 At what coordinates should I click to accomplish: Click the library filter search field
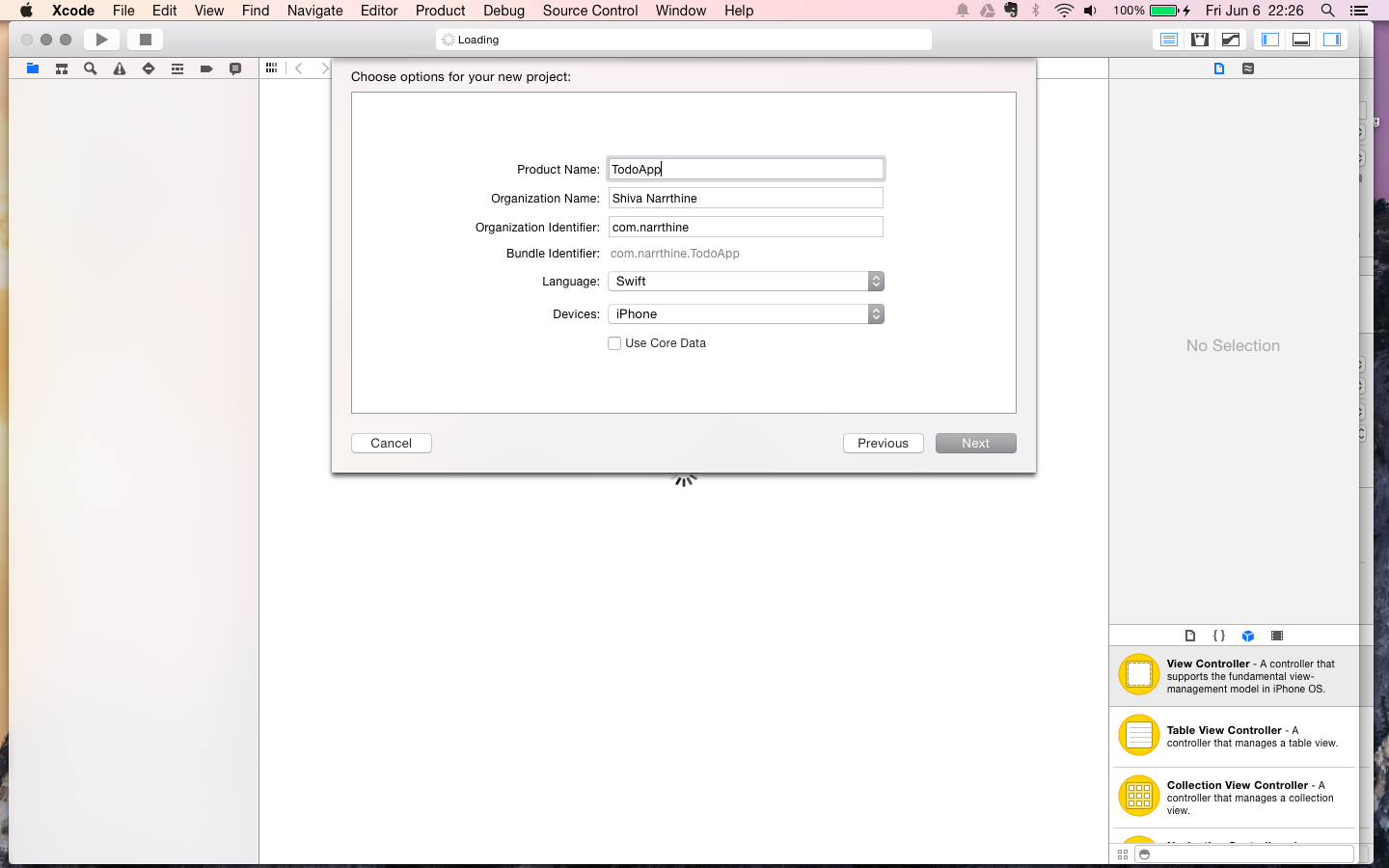pyautogui.click(x=1244, y=854)
